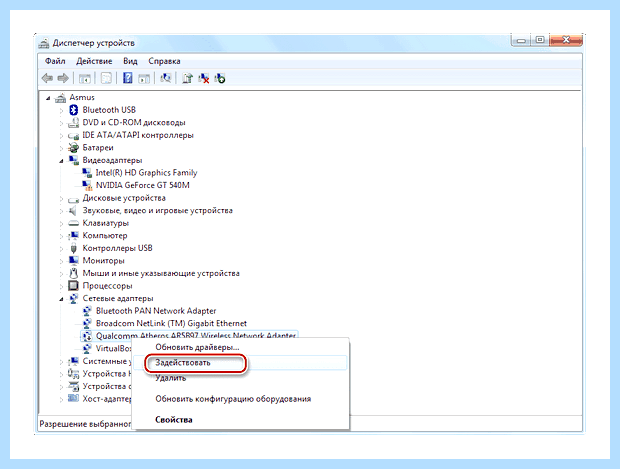The width and height of the screenshot is (620, 469).
Task: Select the Системные category
Action: (105, 361)
